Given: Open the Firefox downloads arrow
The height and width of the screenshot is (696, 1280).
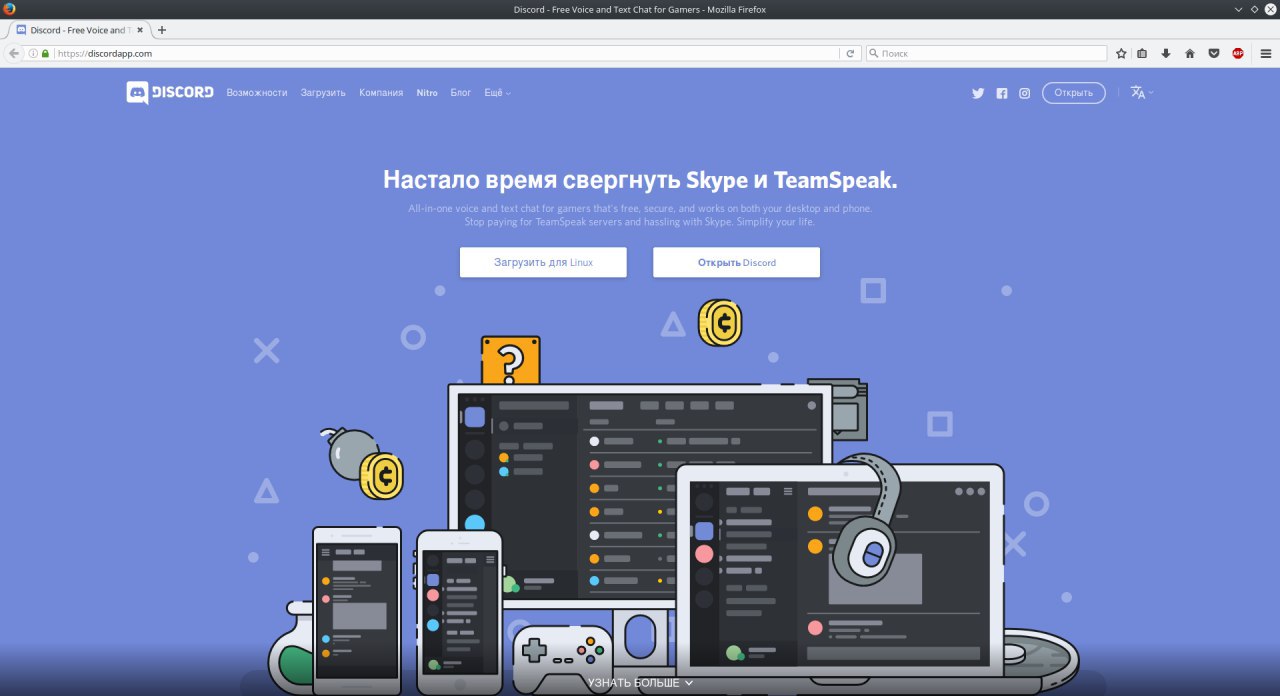Looking at the screenshot, I should (1166, 53).
